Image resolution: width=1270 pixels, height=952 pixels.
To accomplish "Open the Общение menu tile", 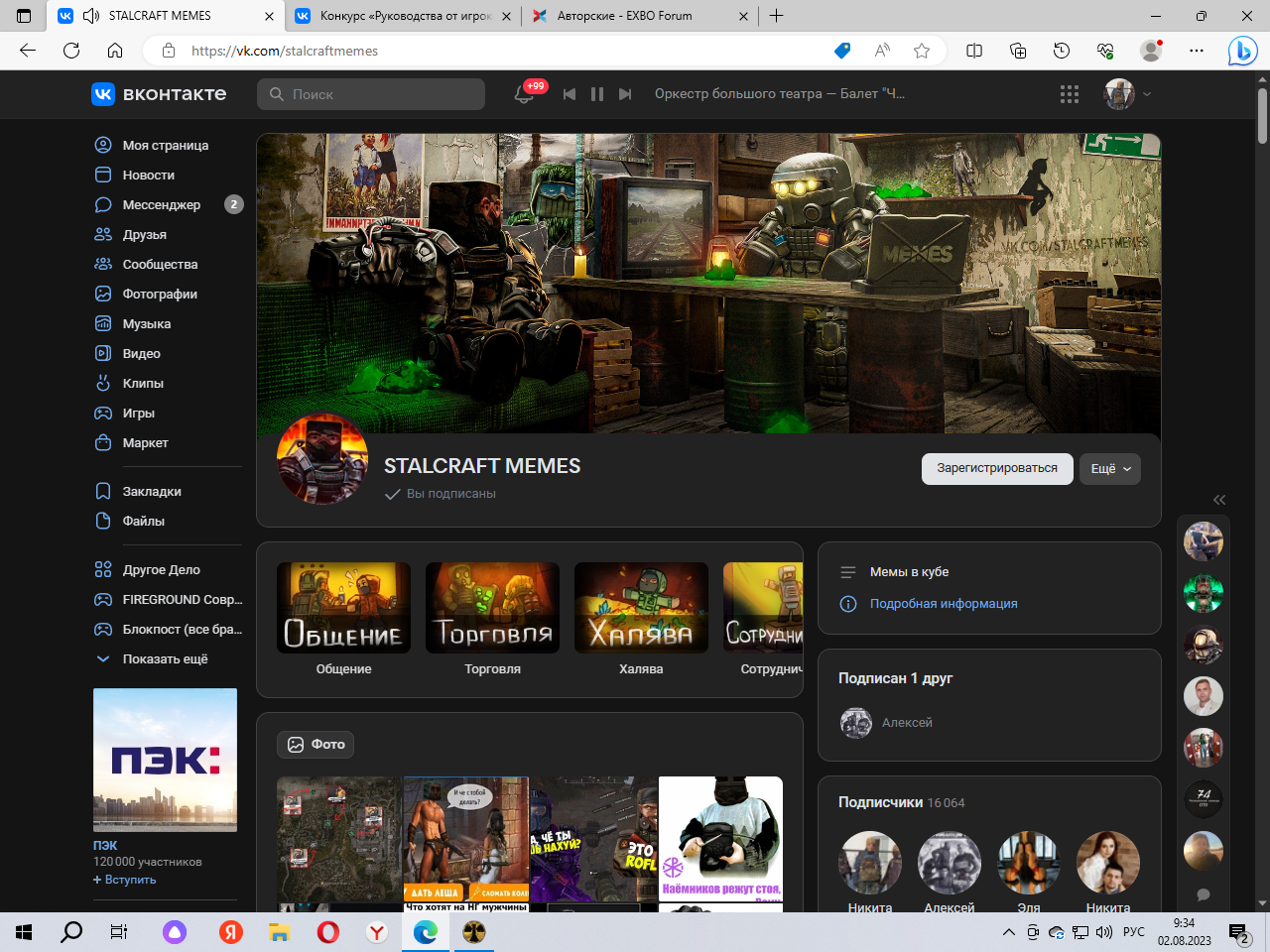I will click(x=343, y=619).
